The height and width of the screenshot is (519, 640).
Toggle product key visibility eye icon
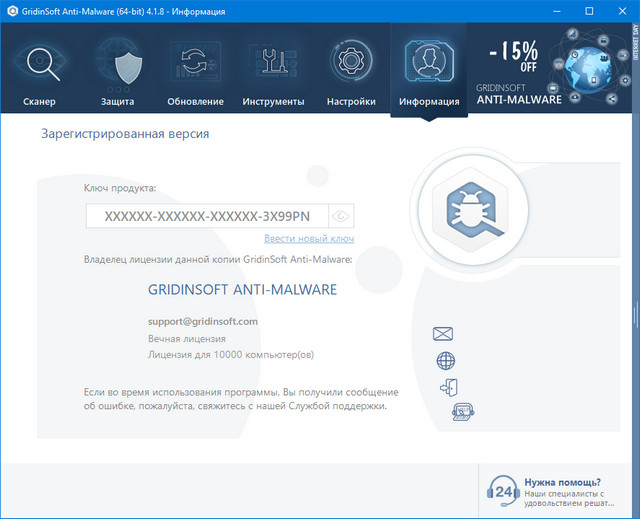tap(341, 216)
